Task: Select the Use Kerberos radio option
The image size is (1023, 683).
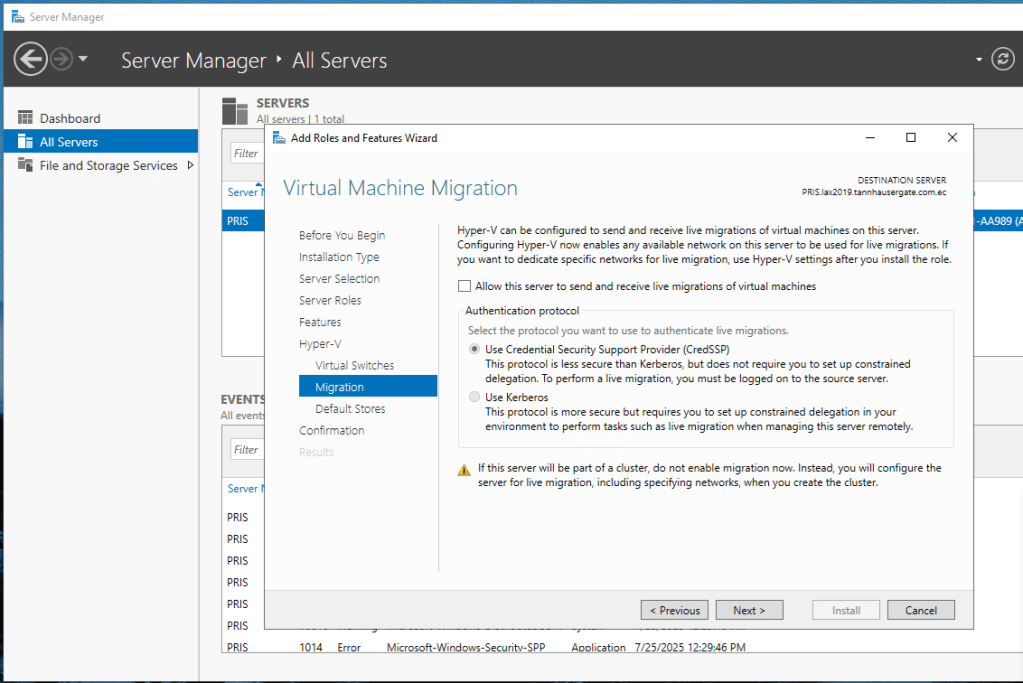Action: (474, 398)
